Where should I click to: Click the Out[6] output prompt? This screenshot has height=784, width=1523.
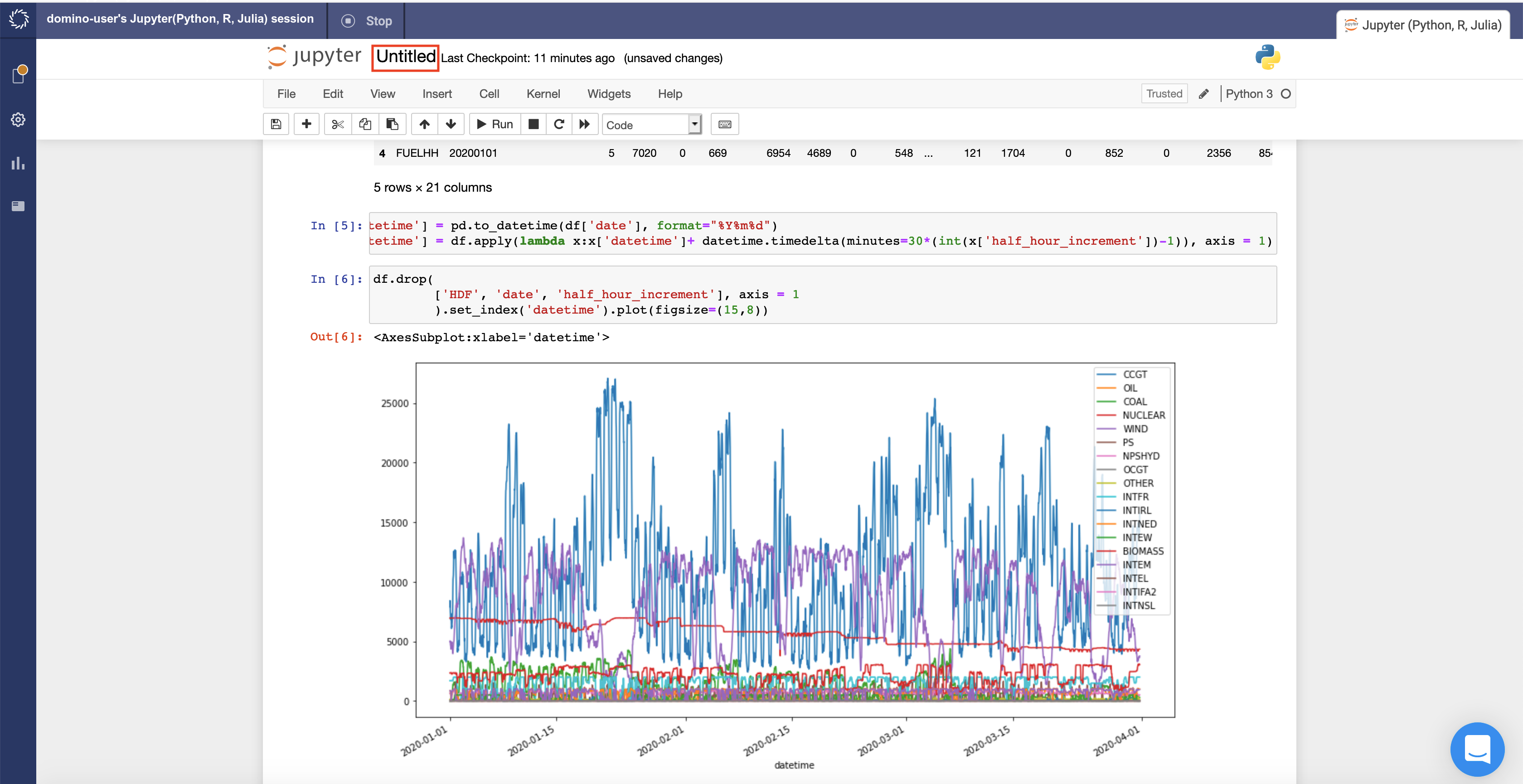click(x=336, y=337)
